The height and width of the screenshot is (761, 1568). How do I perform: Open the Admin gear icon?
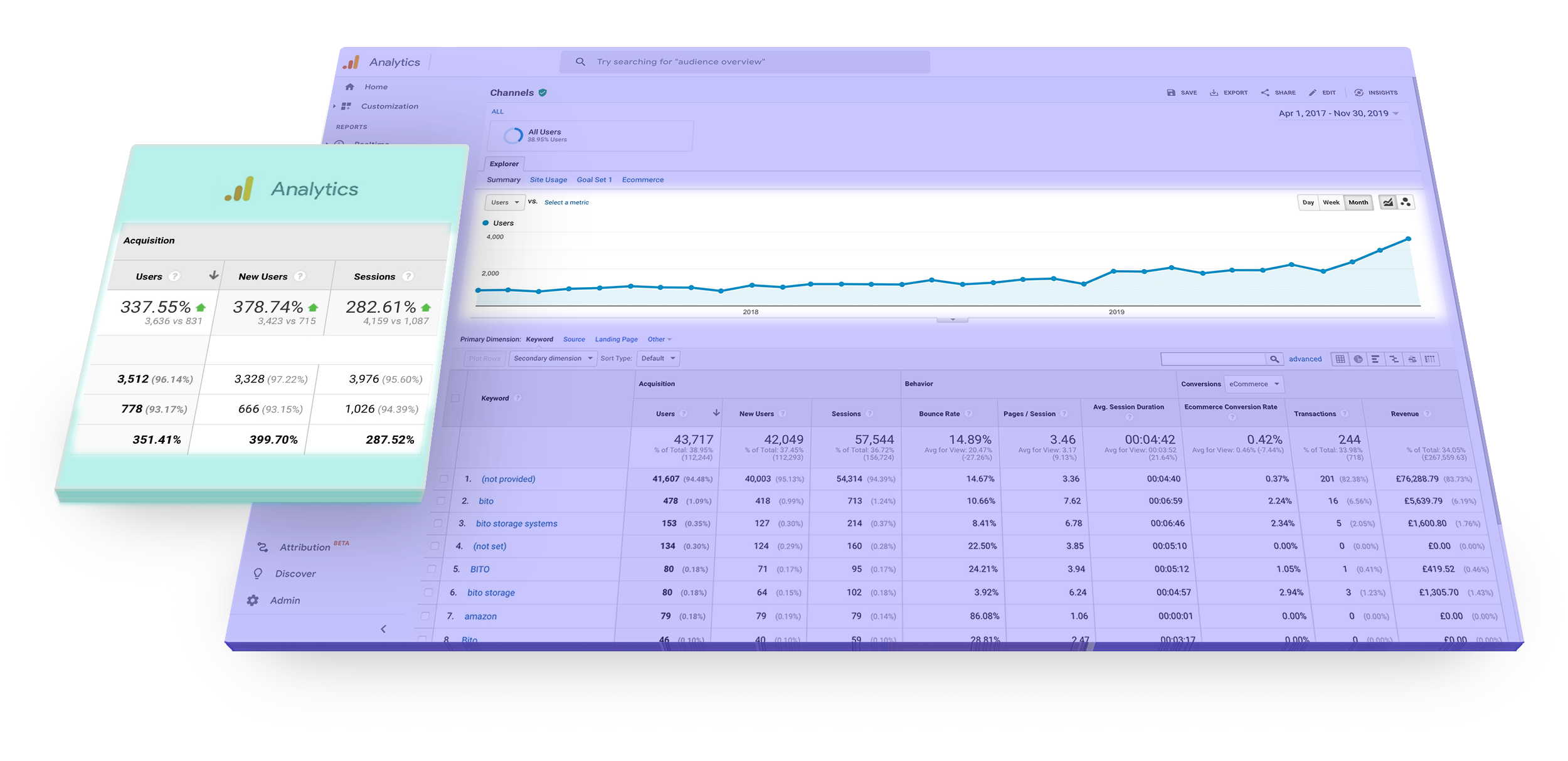click(x=252, y=601)
